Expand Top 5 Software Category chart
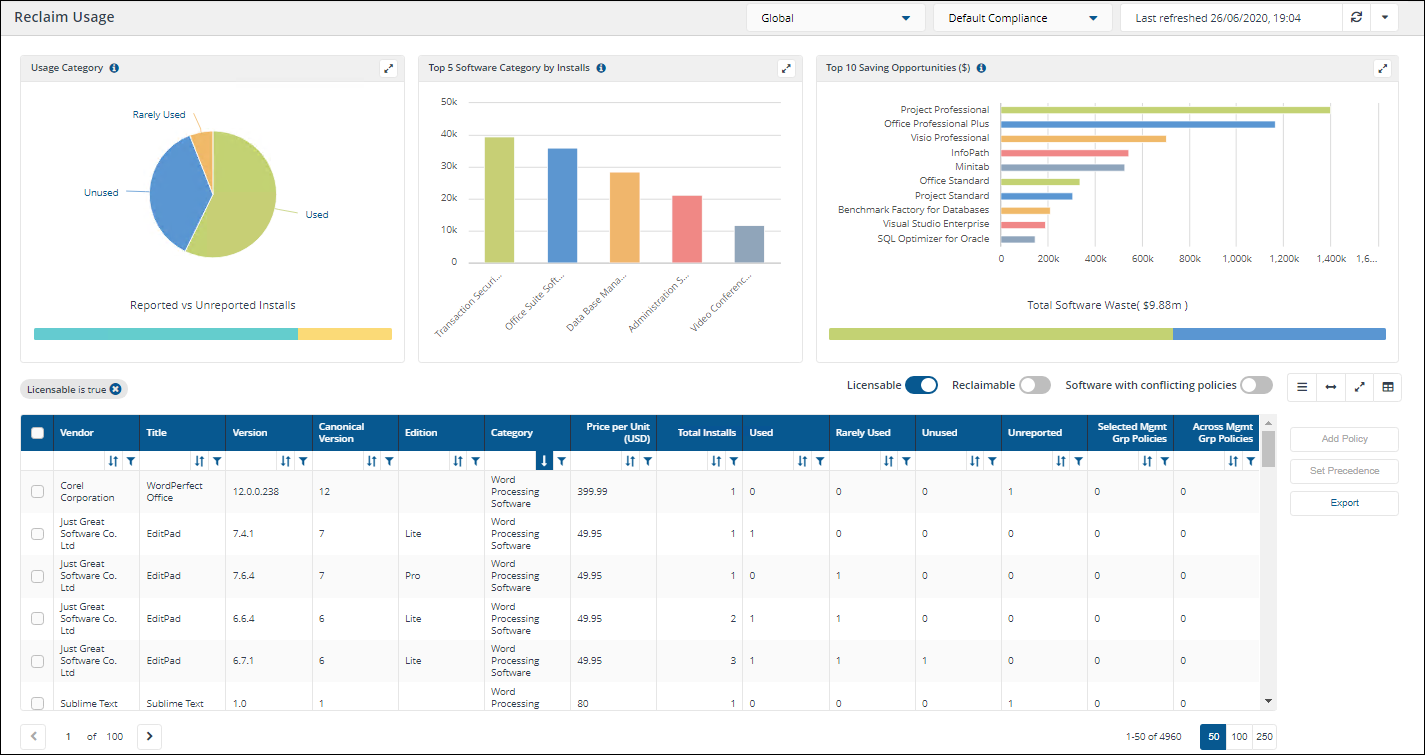This screenshot has height=755, width=1425. pyautogui.click(x=786, y=68)
